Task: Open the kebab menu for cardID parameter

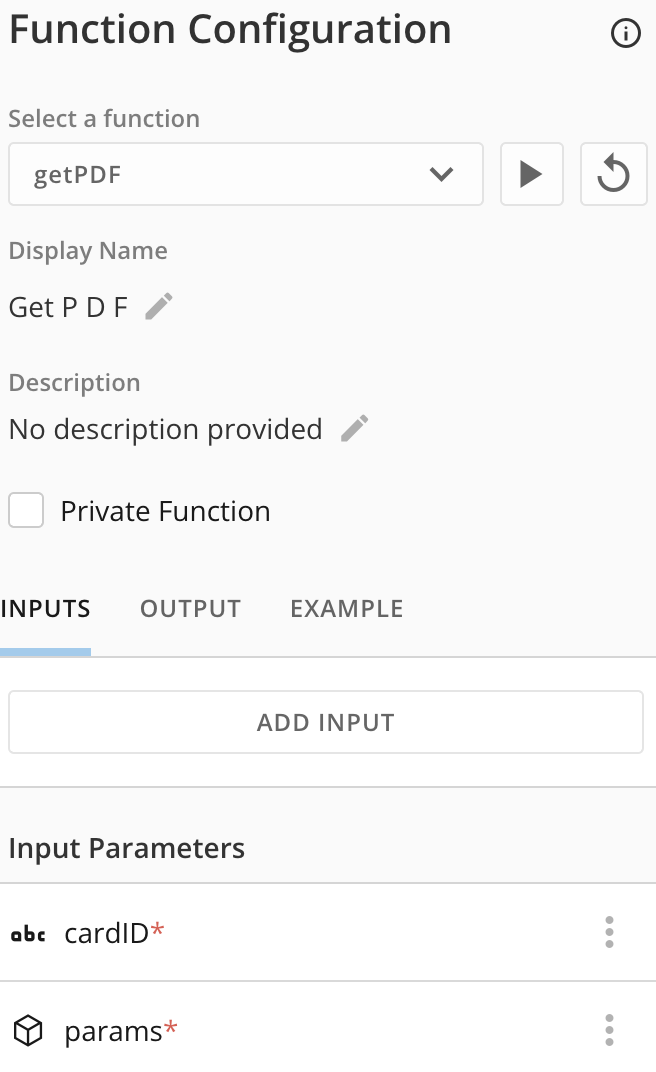Action: [609, 932]
